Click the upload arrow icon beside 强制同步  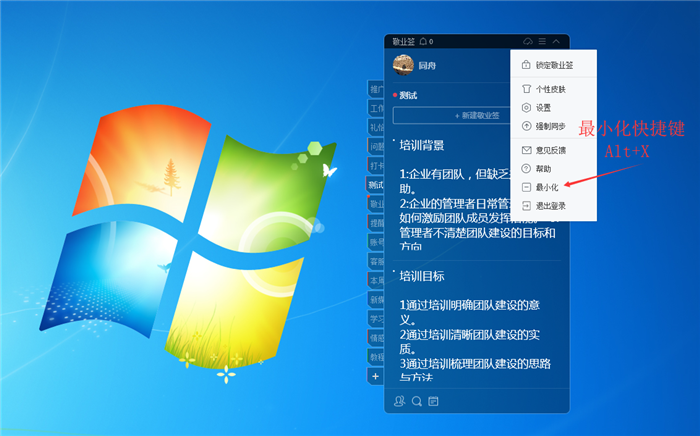(526, 126)
